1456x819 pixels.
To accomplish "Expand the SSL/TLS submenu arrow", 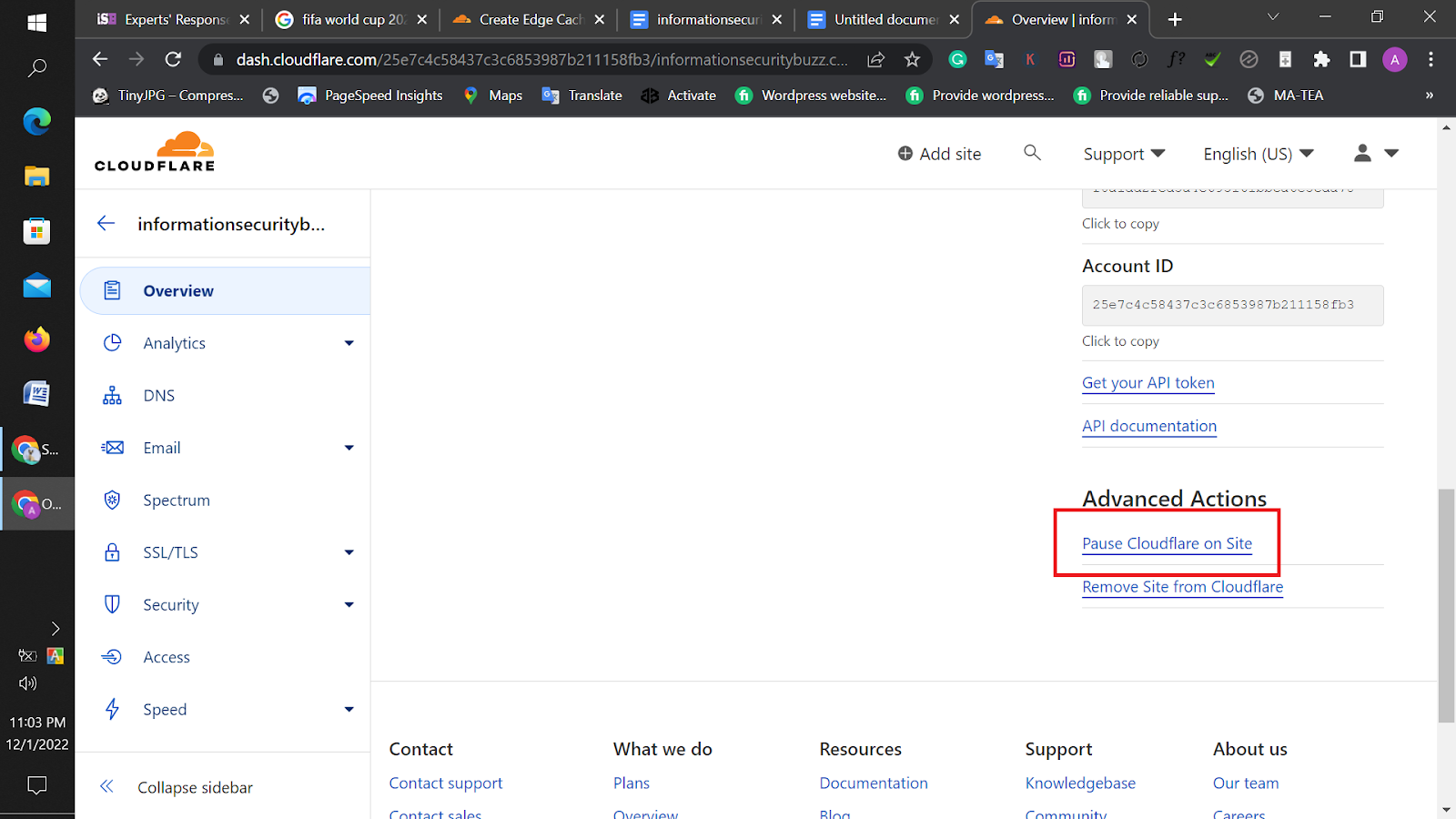I will click(x=349, y=552).
